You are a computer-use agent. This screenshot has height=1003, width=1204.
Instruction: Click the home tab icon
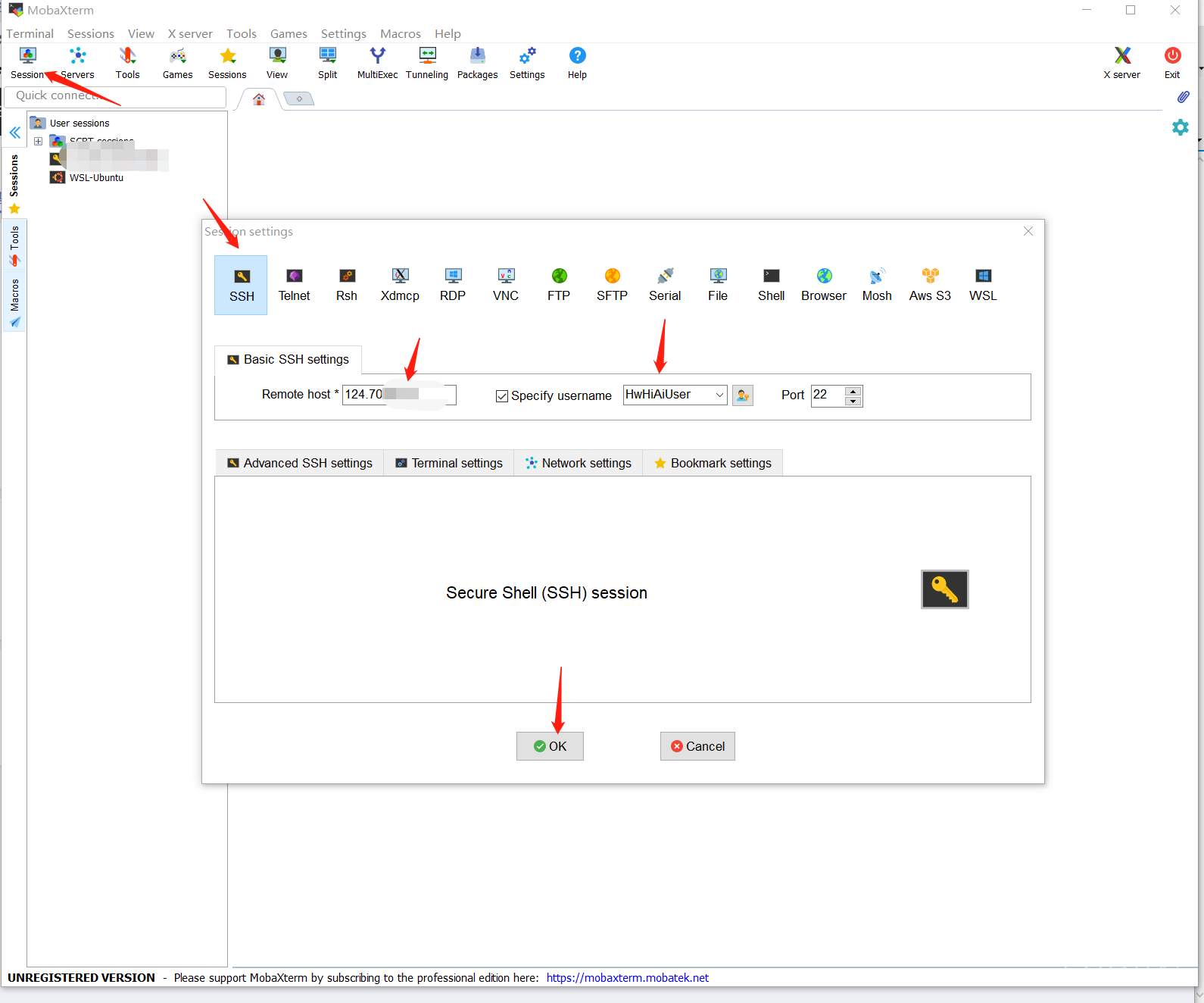(x=259, y=99)
